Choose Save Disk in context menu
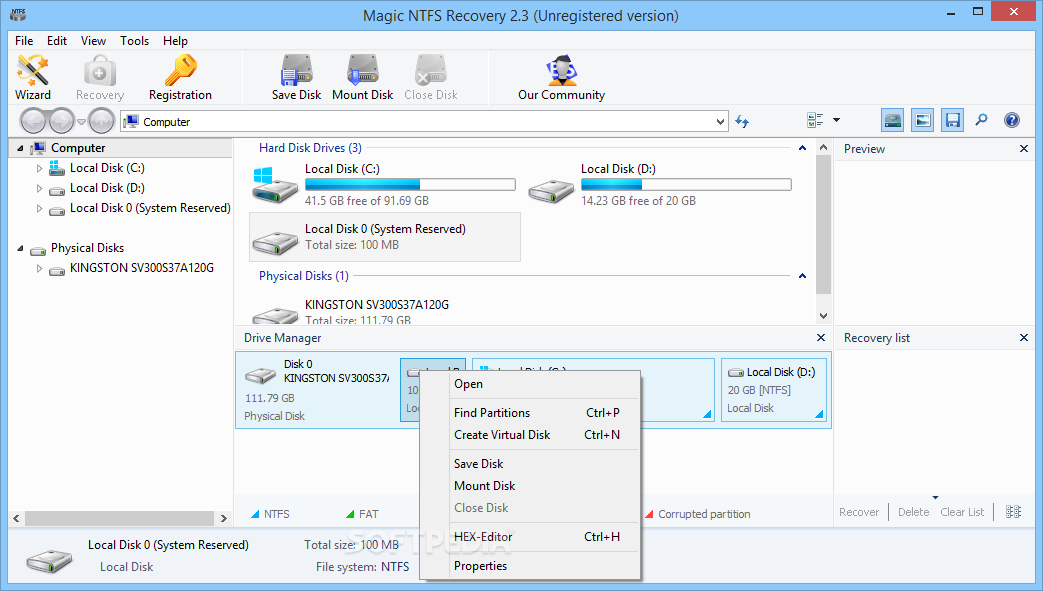 530,464
